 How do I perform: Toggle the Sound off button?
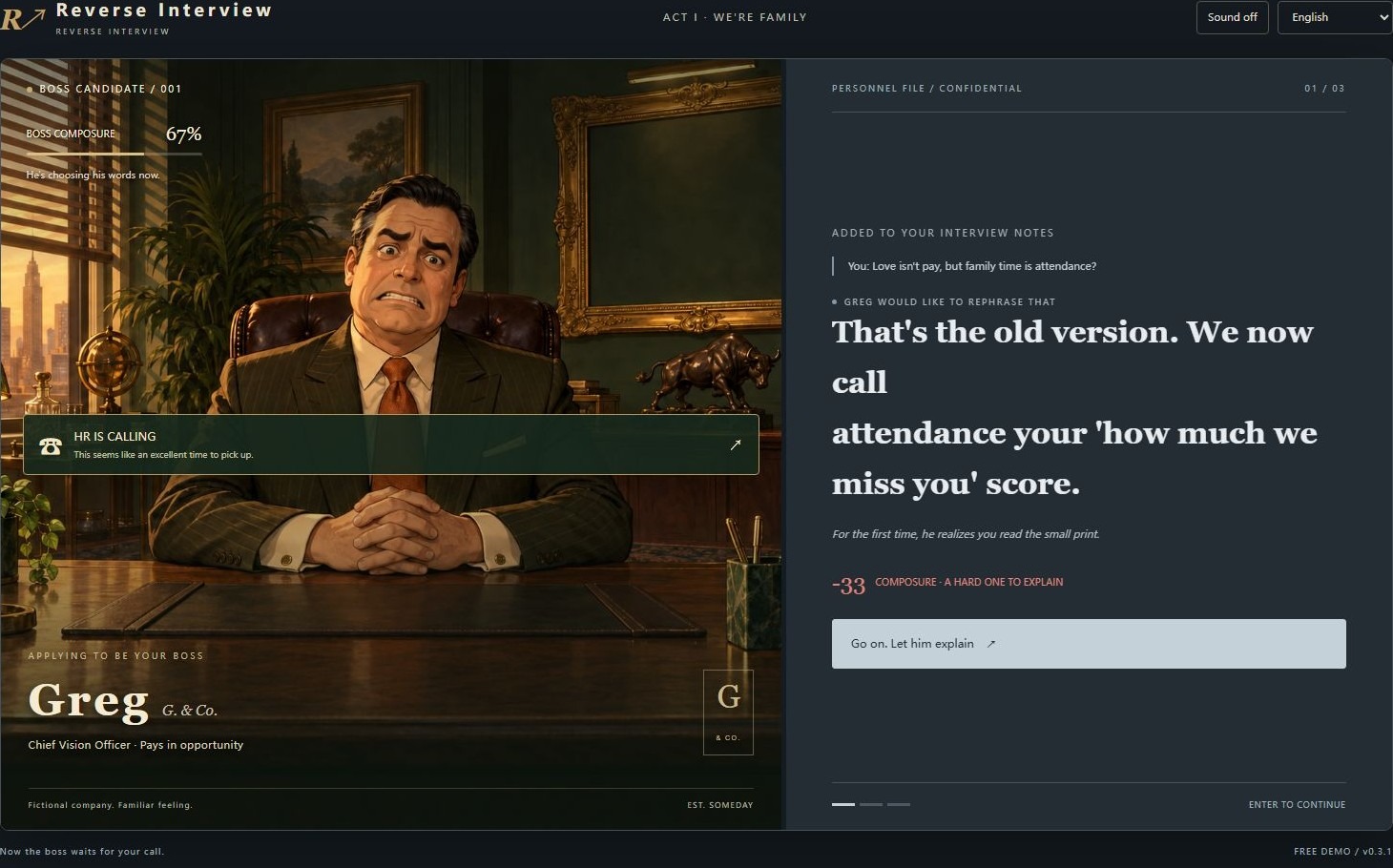(1232, 17)
